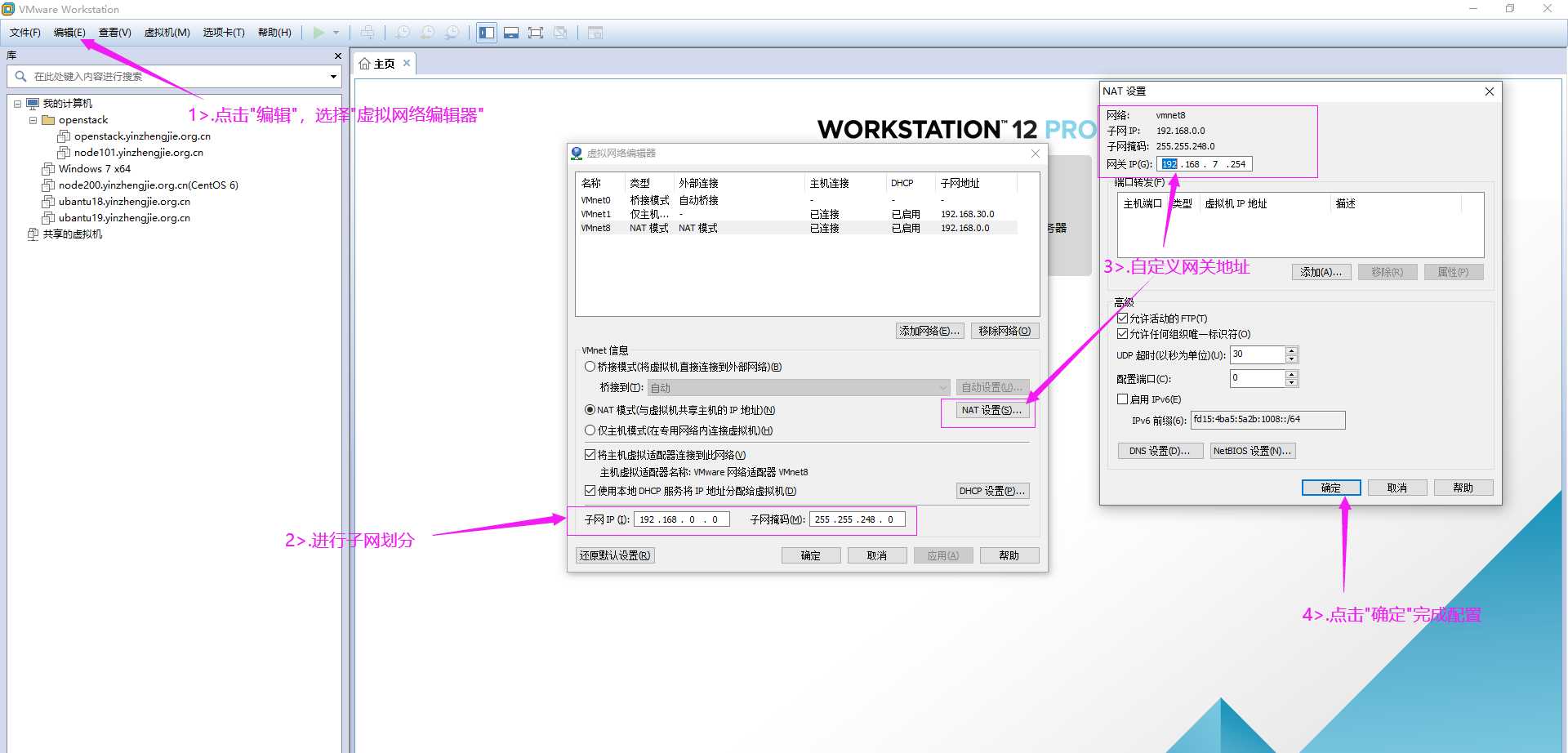This screenshot has width=1568, height=753.
Task: Toggle 将主机虚拟适配器连接到此网络 checkbox
Action: coord(590,455)
